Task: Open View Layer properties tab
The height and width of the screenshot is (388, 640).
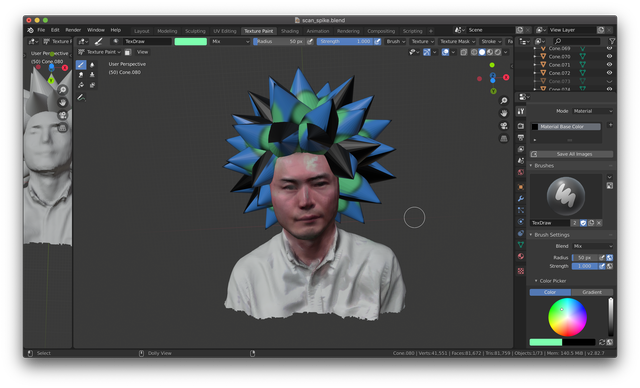Action: tap(520, 149)
